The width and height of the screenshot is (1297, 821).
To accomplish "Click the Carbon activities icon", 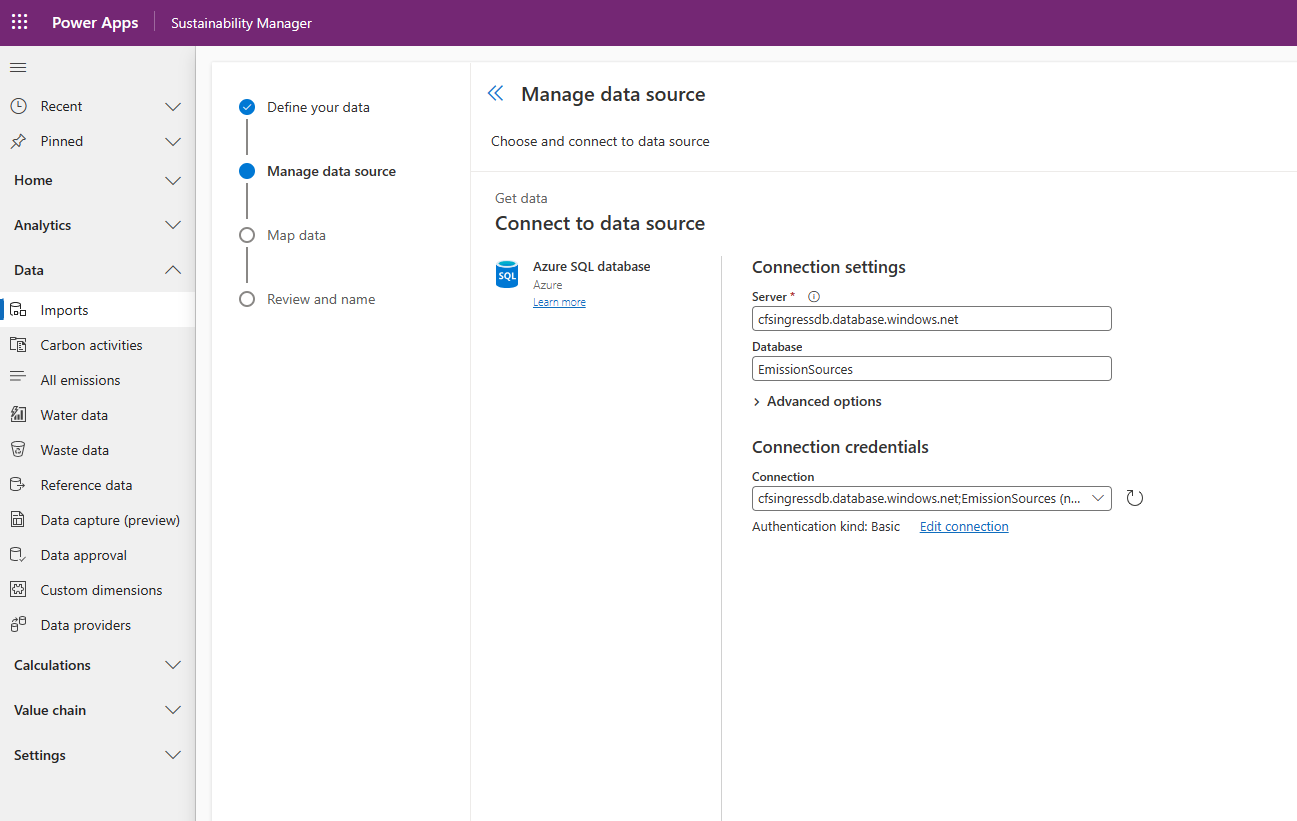I will click(18, 345).
